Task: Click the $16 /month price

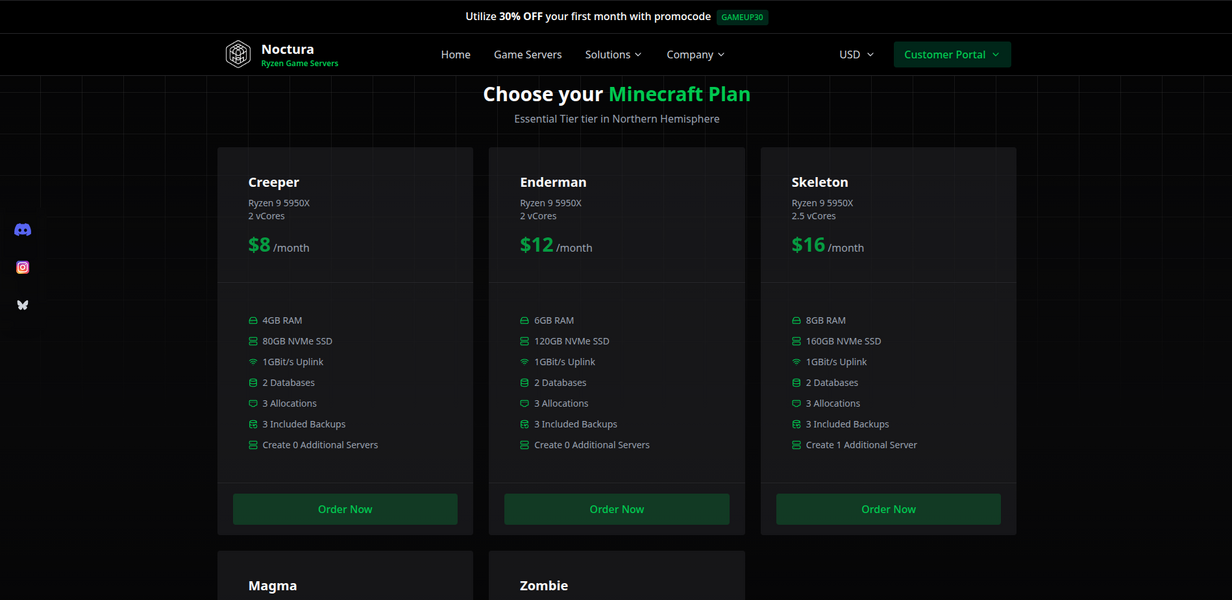Action: [x=828, y=245]
